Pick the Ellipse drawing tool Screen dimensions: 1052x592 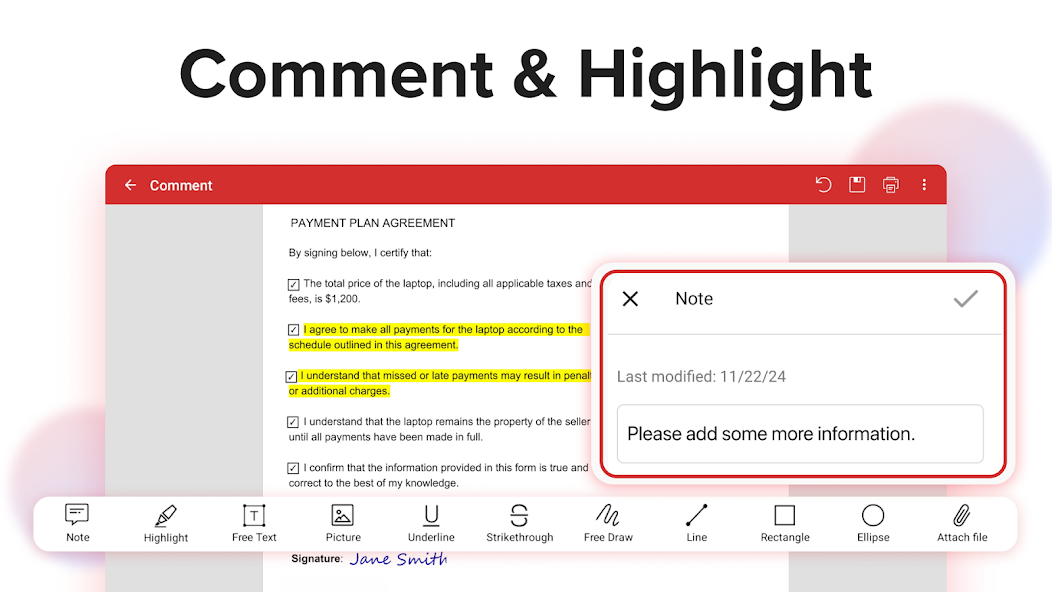coord(872,520)
